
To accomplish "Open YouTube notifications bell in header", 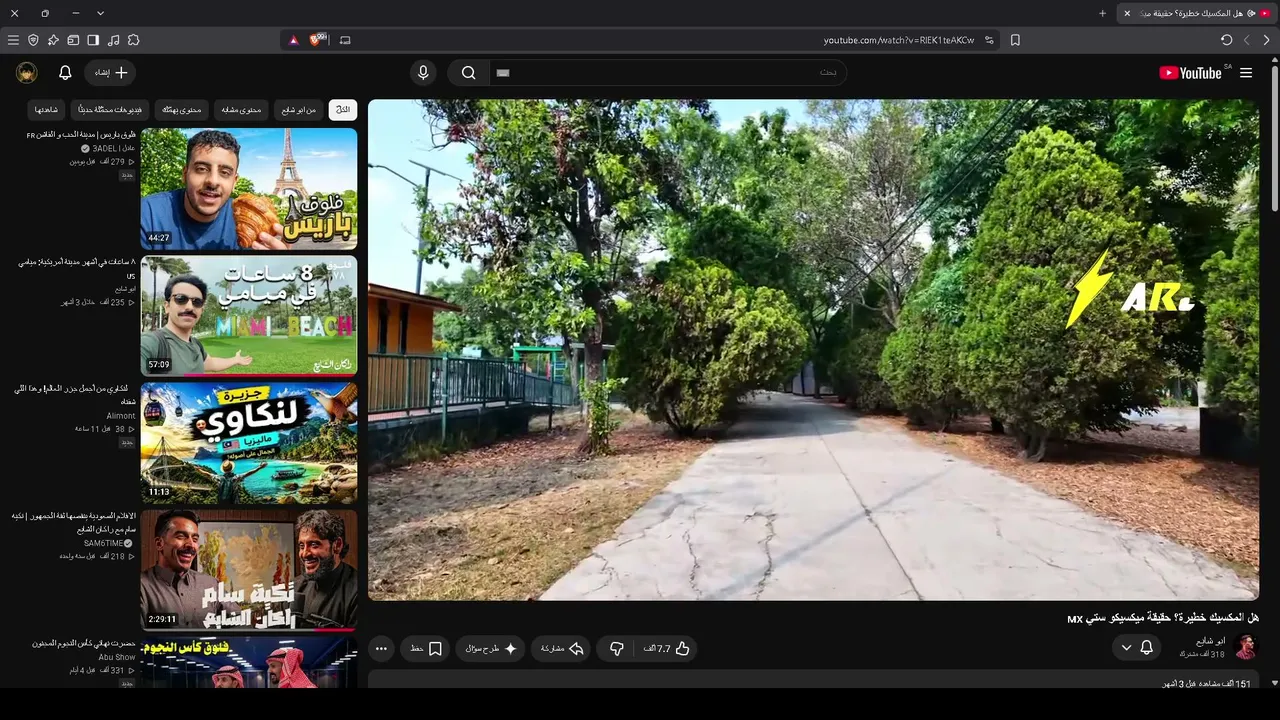I will [x=65, y=73].
